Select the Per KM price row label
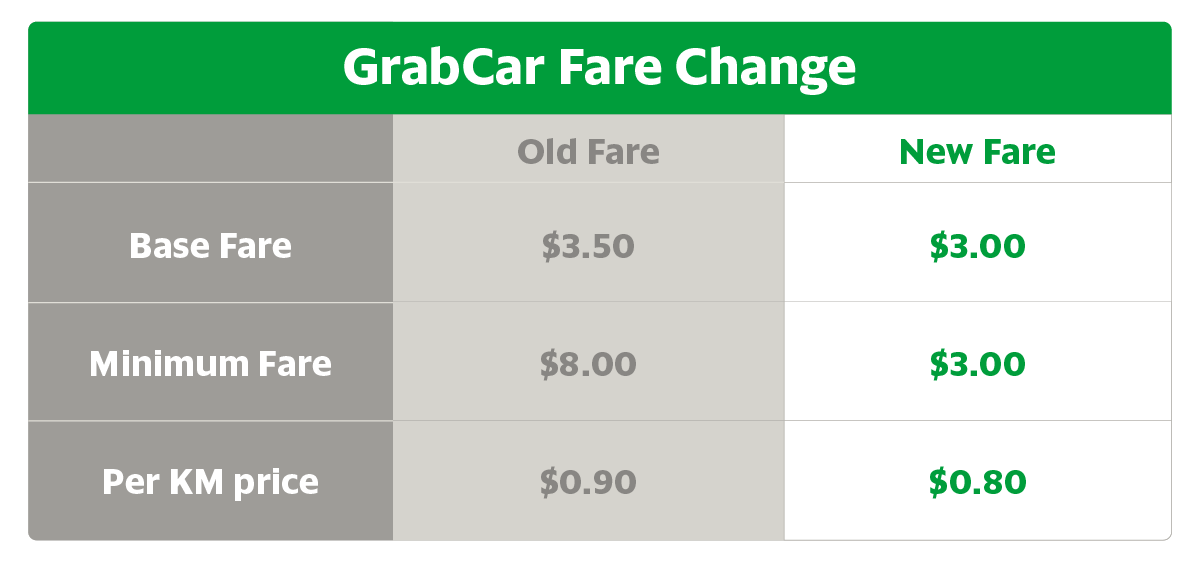1200x562 pixels. click(x=210, y=482)
